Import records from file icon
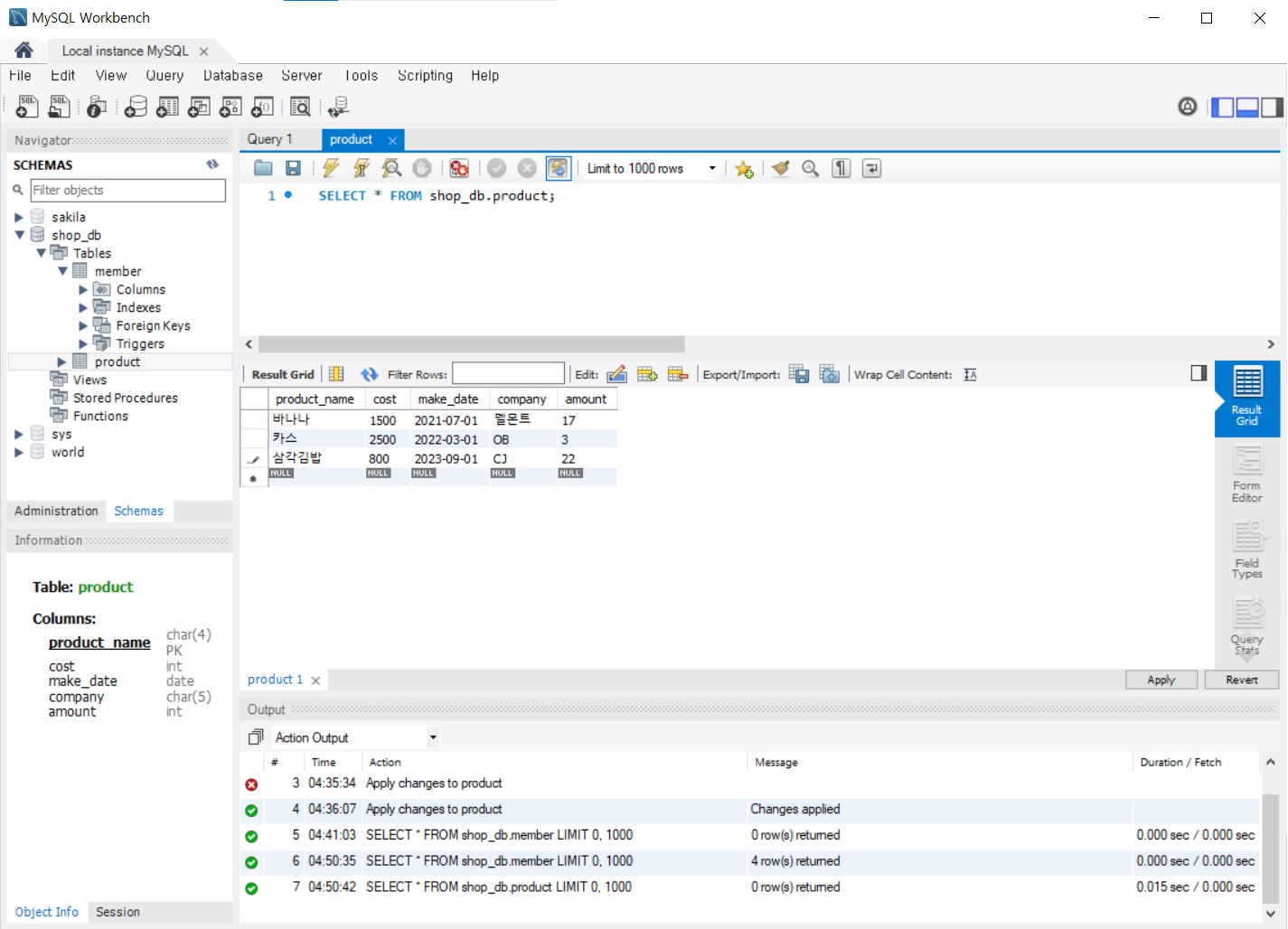1288x929 pixels. click(x=830, y=374)
